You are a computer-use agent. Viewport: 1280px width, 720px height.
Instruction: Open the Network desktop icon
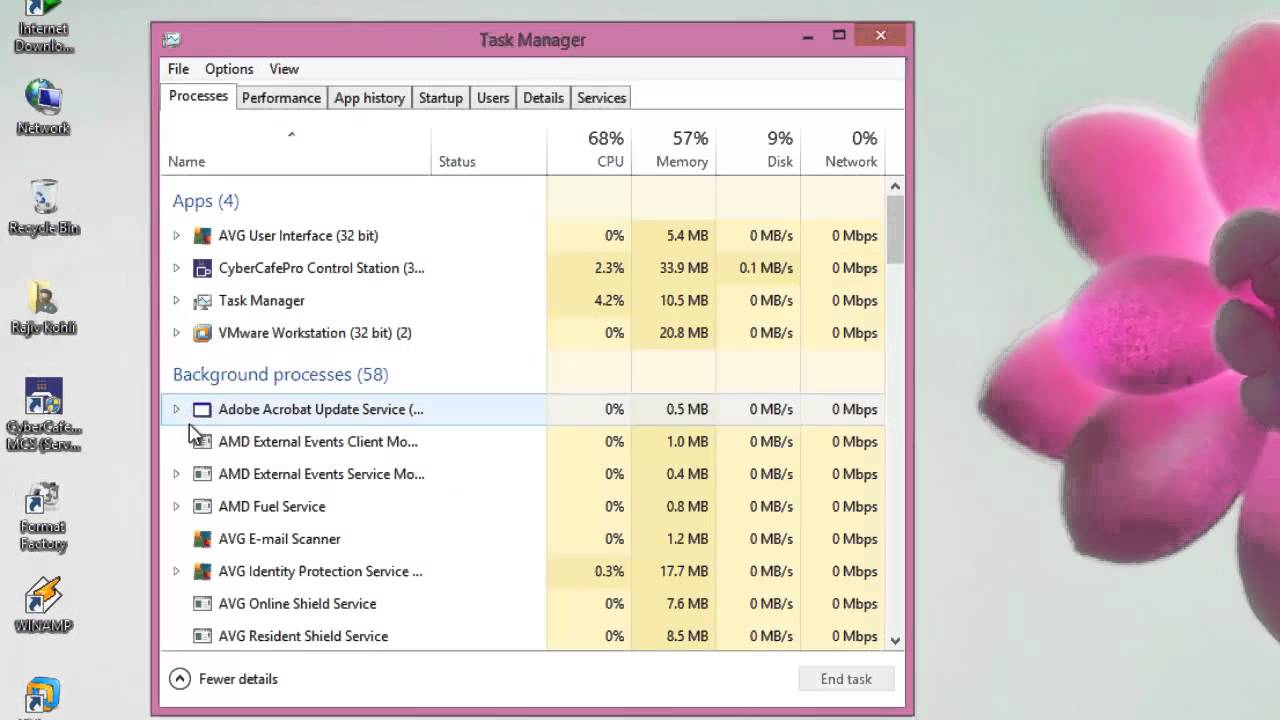coord(43,107)
